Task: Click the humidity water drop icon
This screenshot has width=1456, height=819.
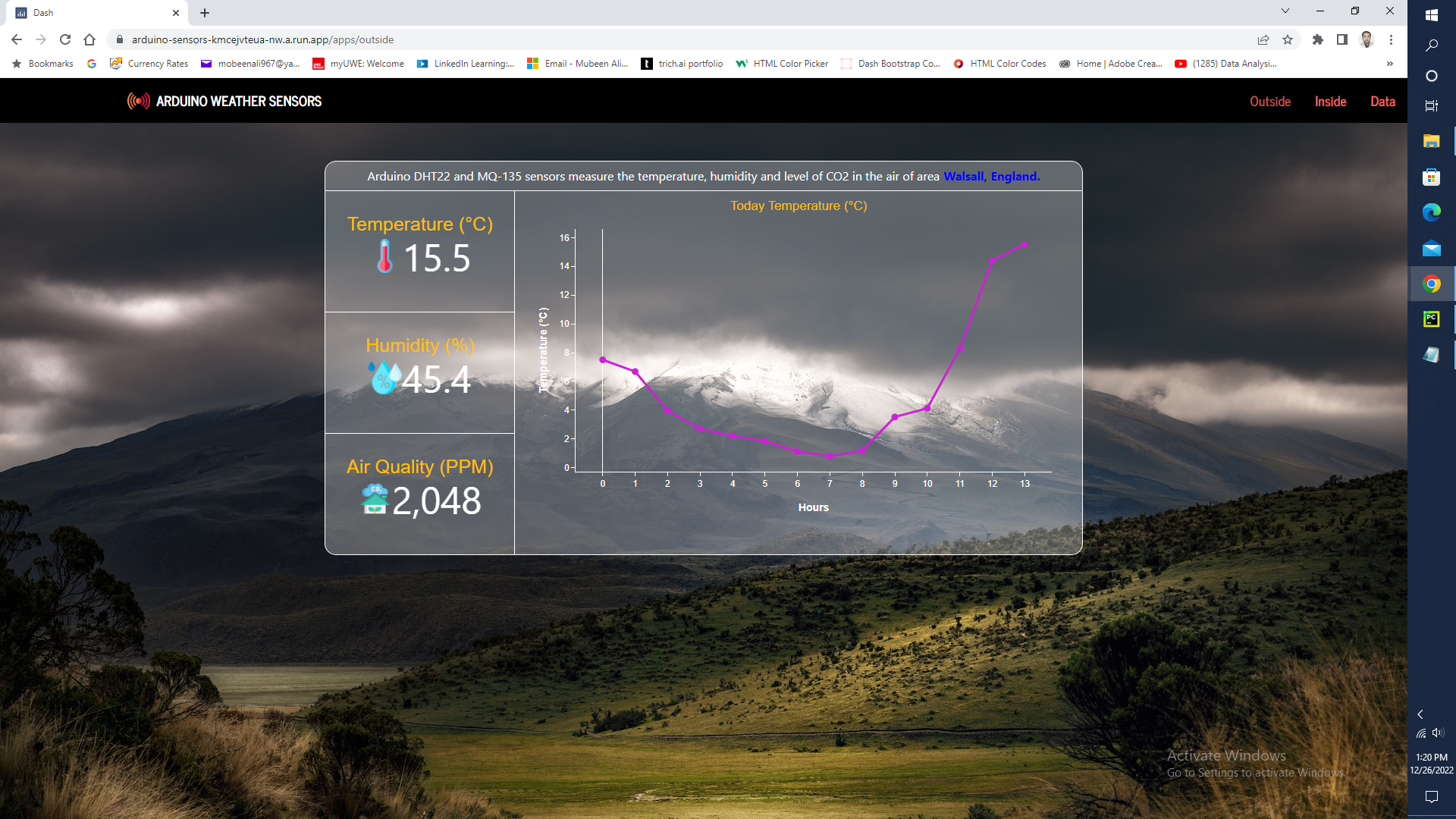Action: pos(384,377)
